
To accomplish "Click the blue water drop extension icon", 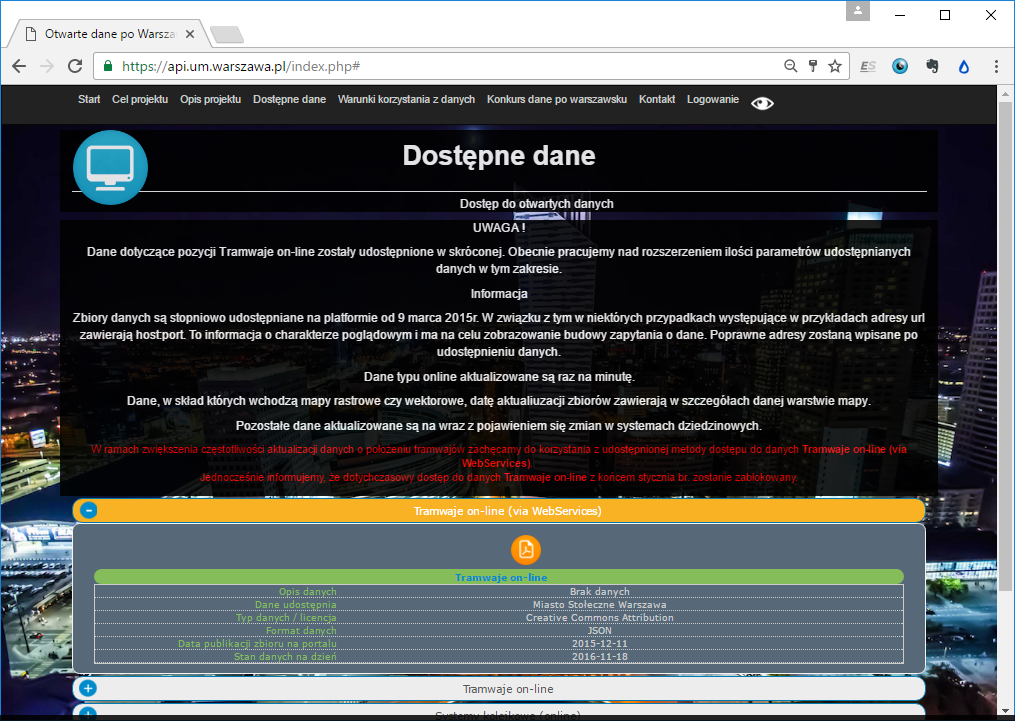I will (x=964, y=66).
